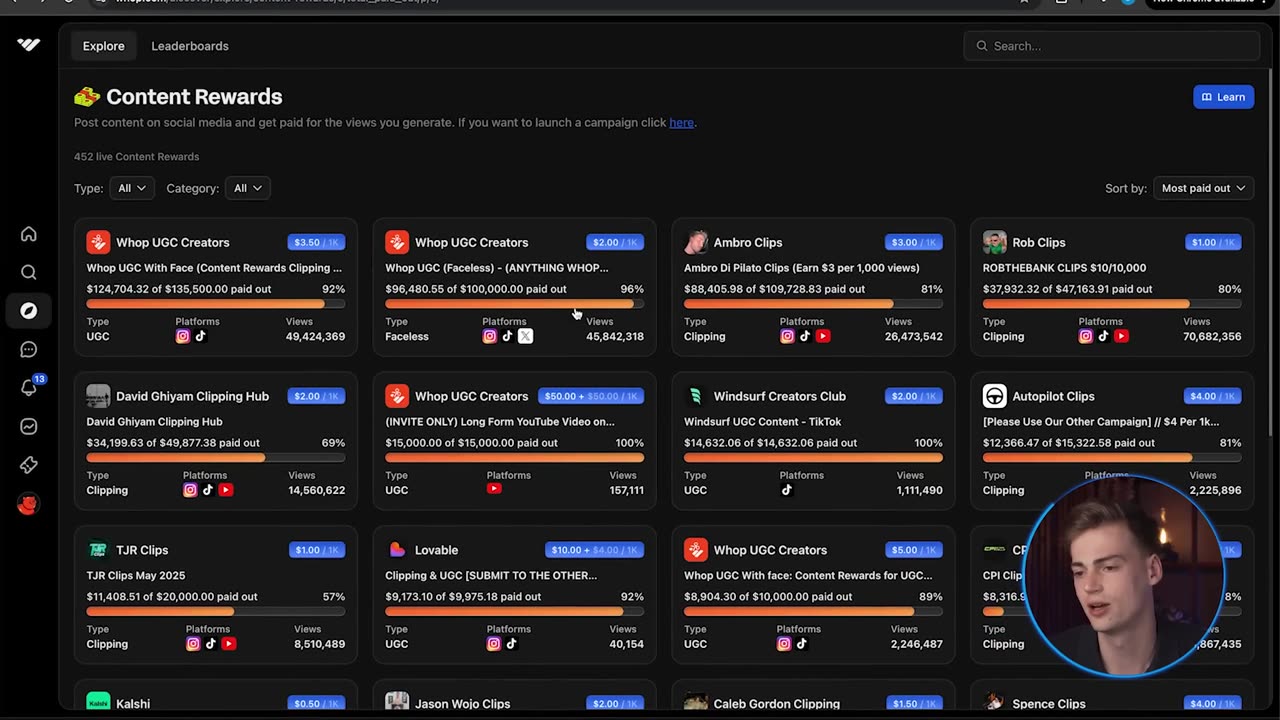Open the Type filter dropdown
The height and width of the screenshot is (720, 1280).
click(x=131, y=188)
